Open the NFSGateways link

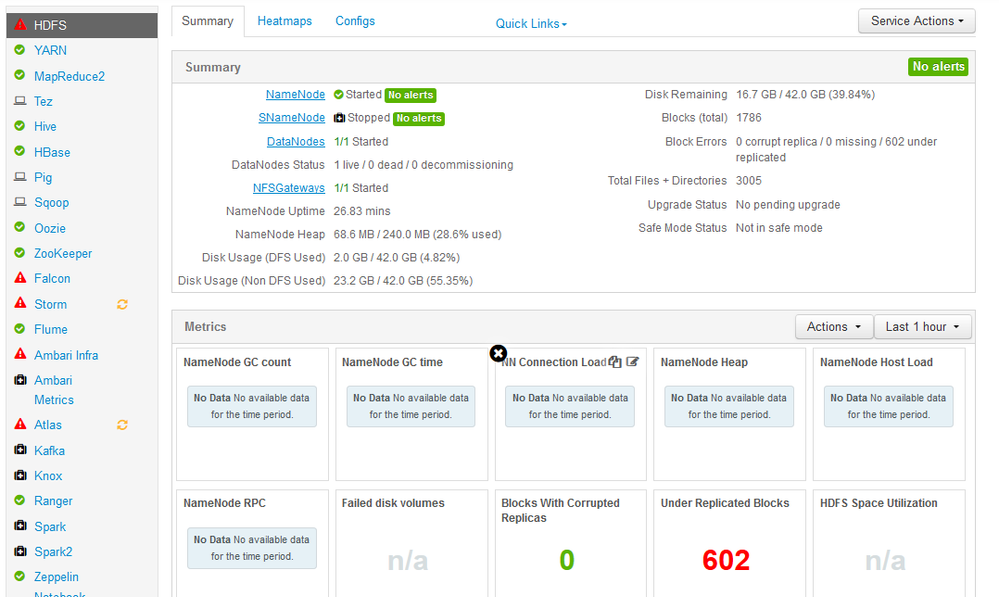289,188
